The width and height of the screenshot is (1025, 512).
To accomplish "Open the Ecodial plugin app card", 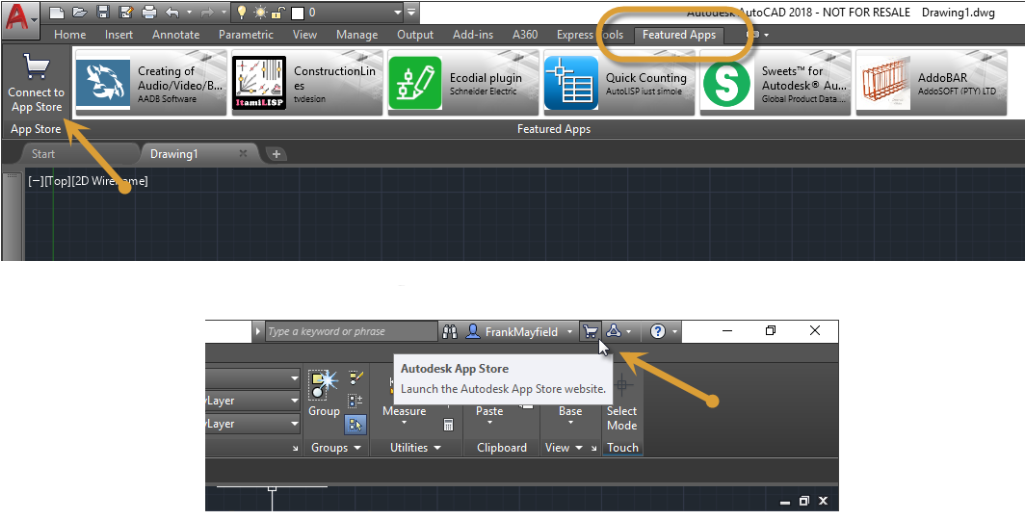I will point(463,84).
